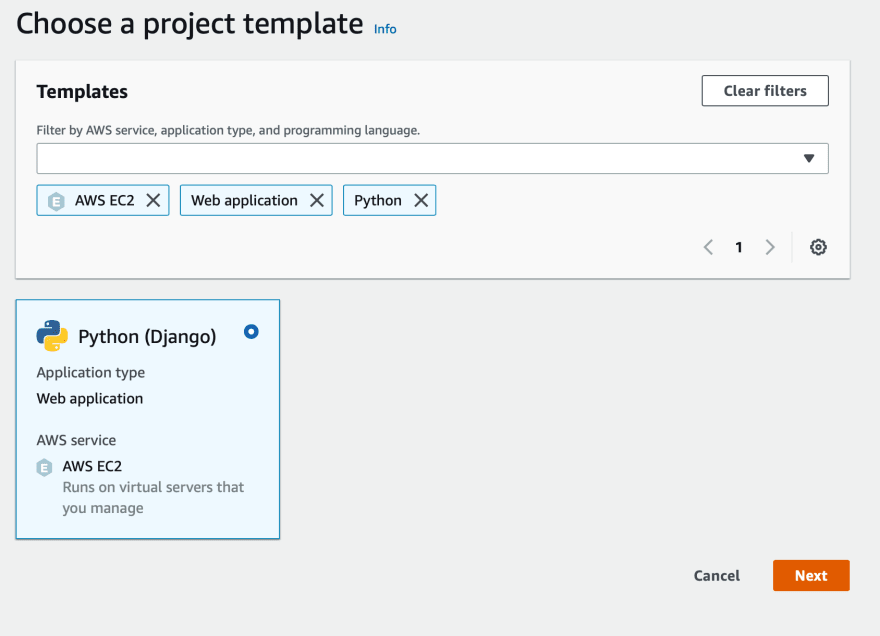Click the AWS EC2 text on card
This screenshot has height=636, width=880.
pyautogui.click(x=92, y=466)
